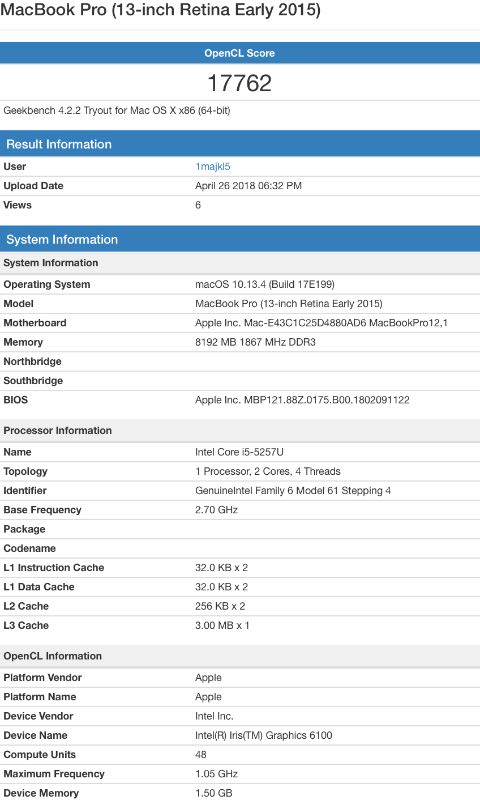The image size is (480, 800).
Task: Click the Southbridge row label
Action: [33, 381]
